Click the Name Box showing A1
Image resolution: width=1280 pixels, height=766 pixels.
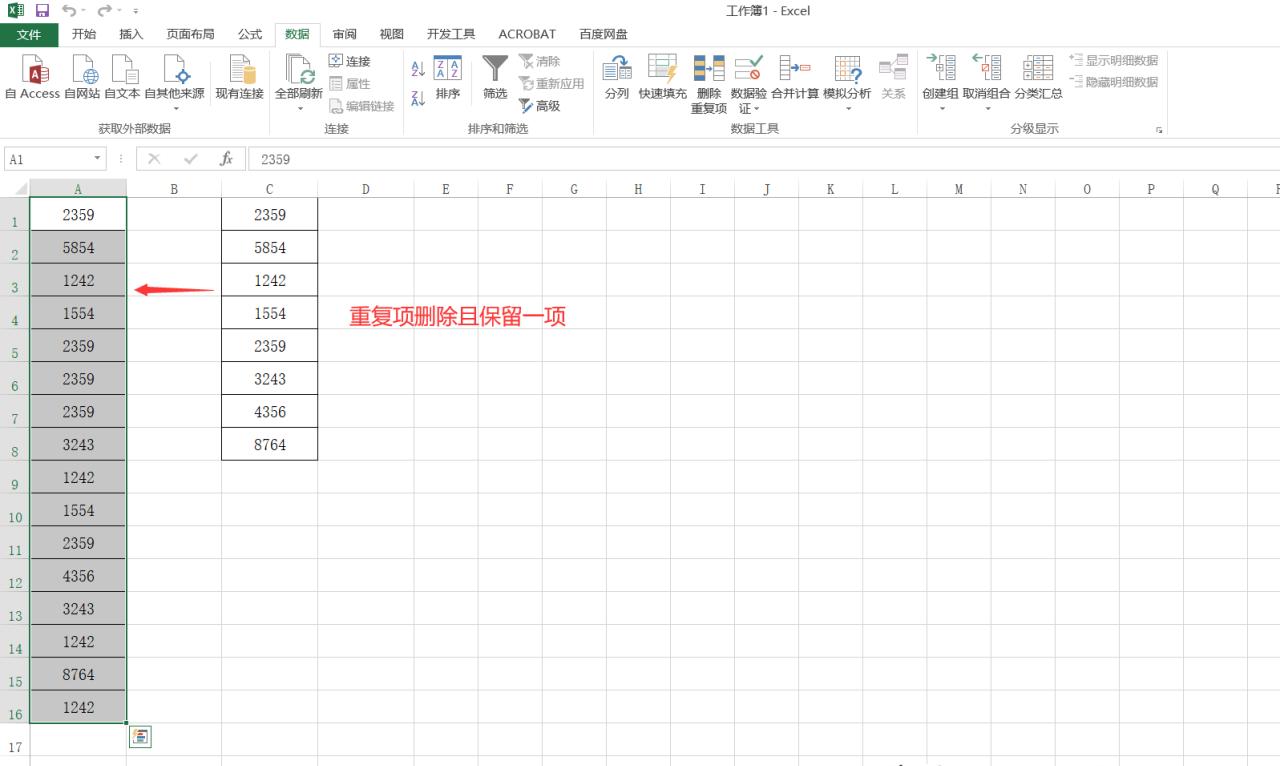point(47,159)
